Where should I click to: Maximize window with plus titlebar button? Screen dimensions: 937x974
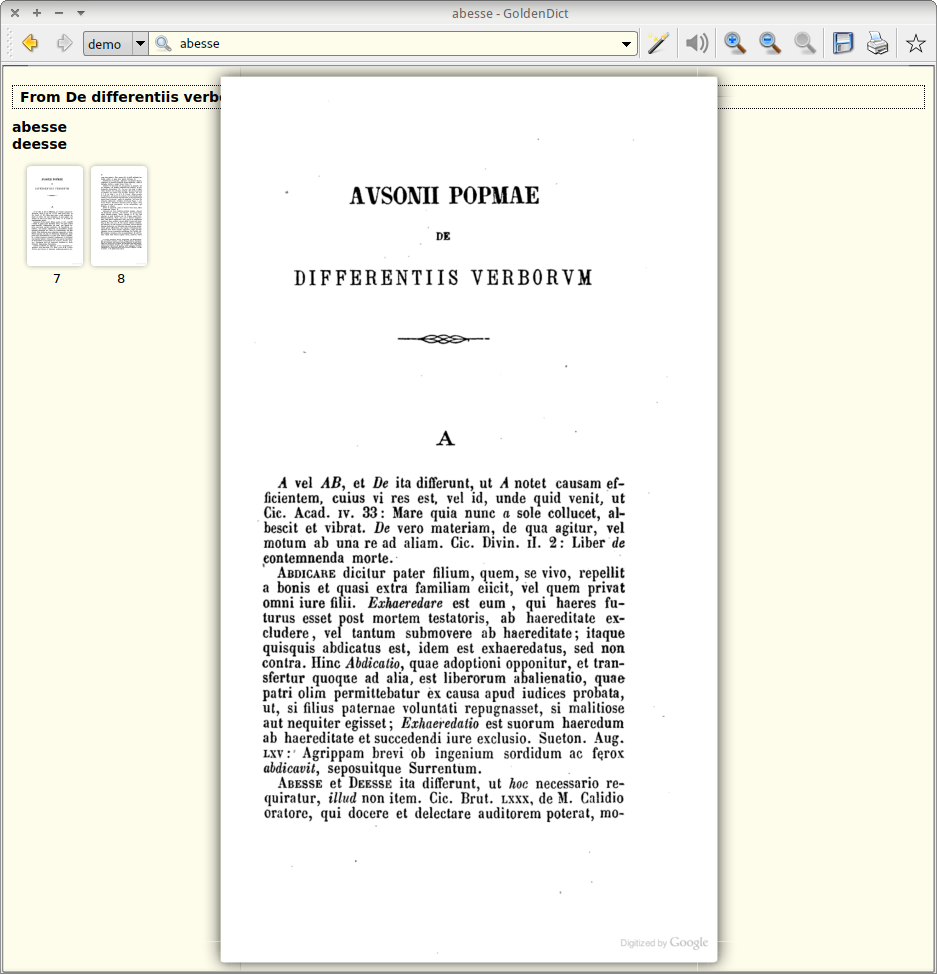click(x=37, y=13)
